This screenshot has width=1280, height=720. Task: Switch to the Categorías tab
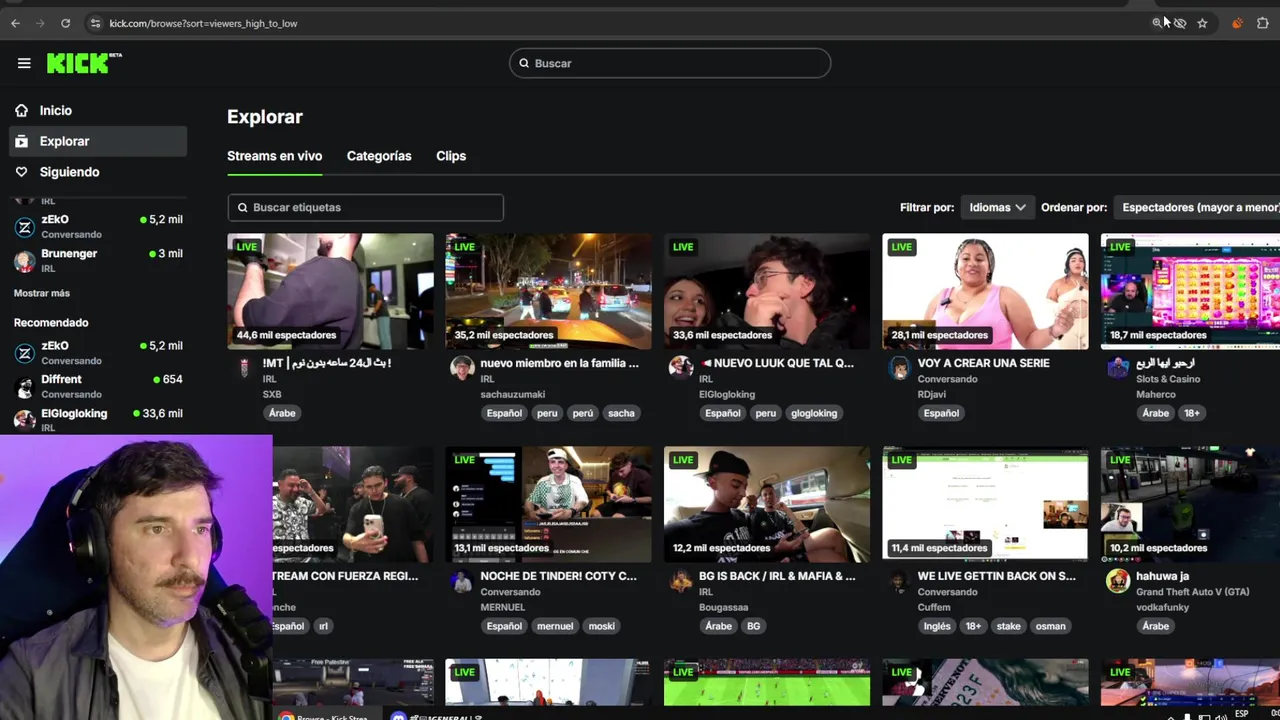coord(379,156)
